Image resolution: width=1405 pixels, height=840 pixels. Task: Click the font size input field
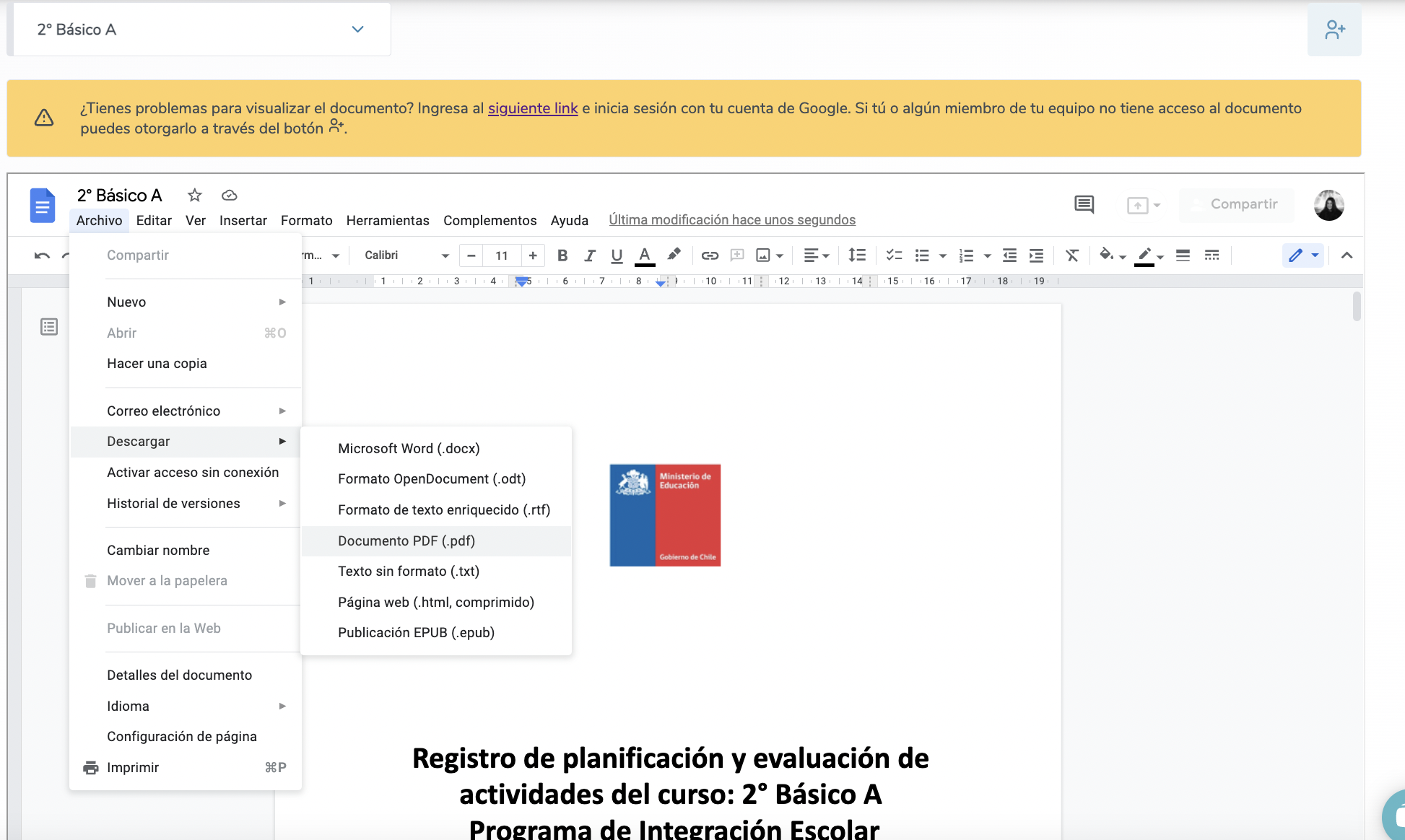coord(502,255)
